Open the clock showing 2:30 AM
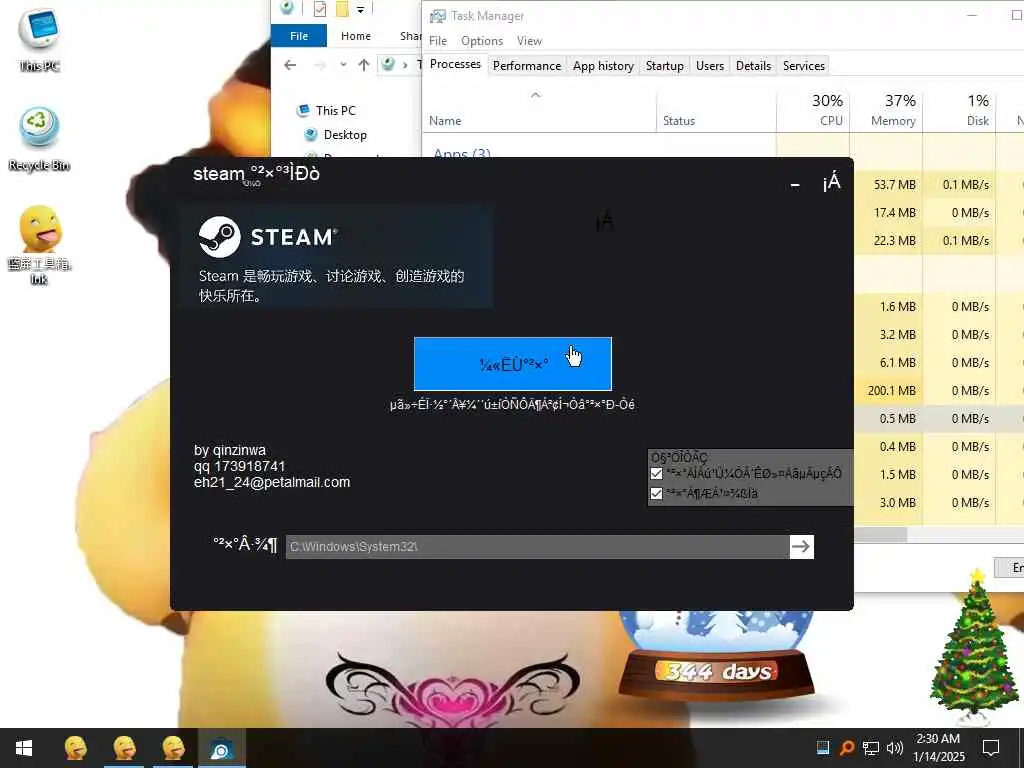 938,748
